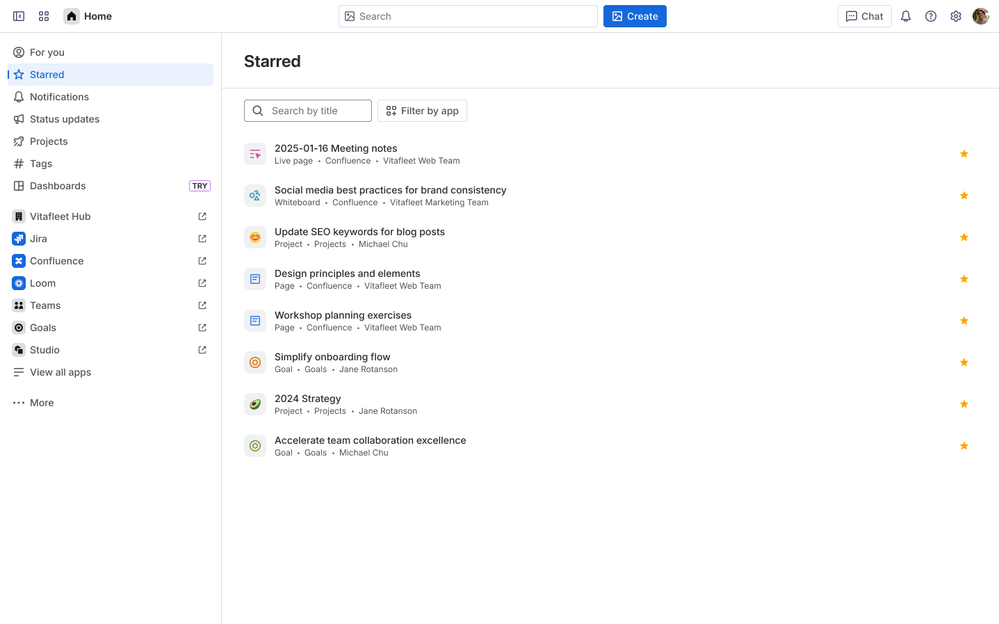Open the app switcher grid icon
The width and height of the screenshot is (999, 624).
point(43,16)
